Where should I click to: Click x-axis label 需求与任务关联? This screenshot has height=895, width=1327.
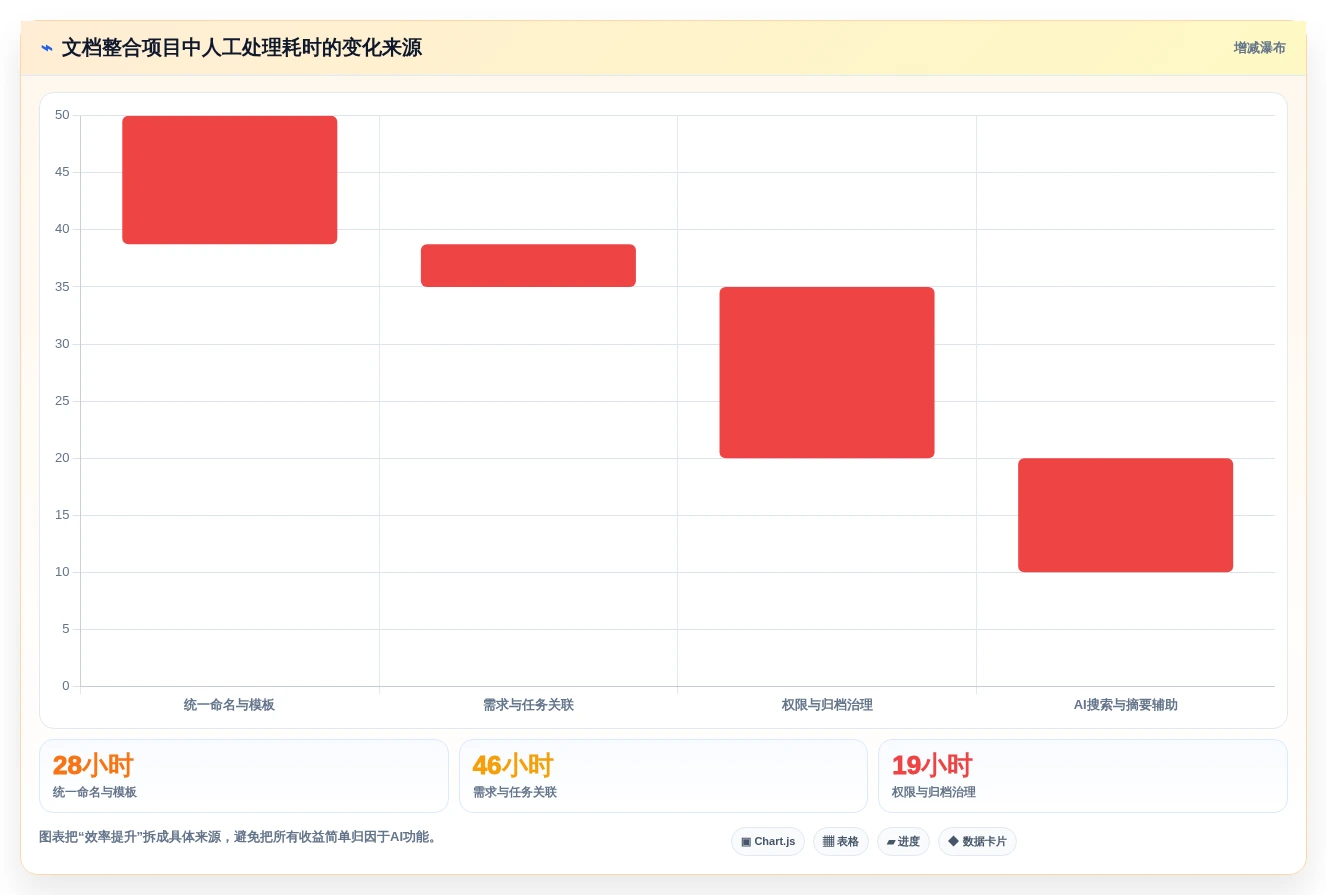coord(528,705)
